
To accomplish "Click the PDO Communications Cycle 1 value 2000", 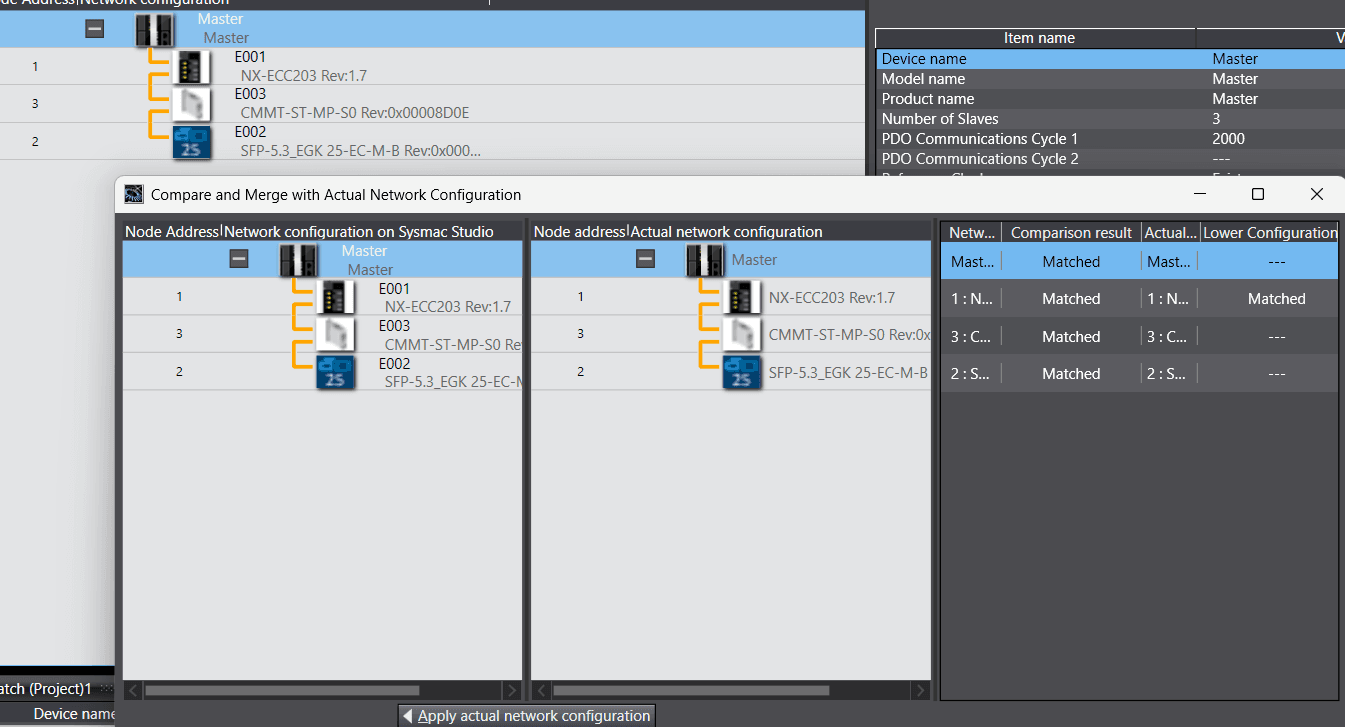I will (x=1228, y=138).
